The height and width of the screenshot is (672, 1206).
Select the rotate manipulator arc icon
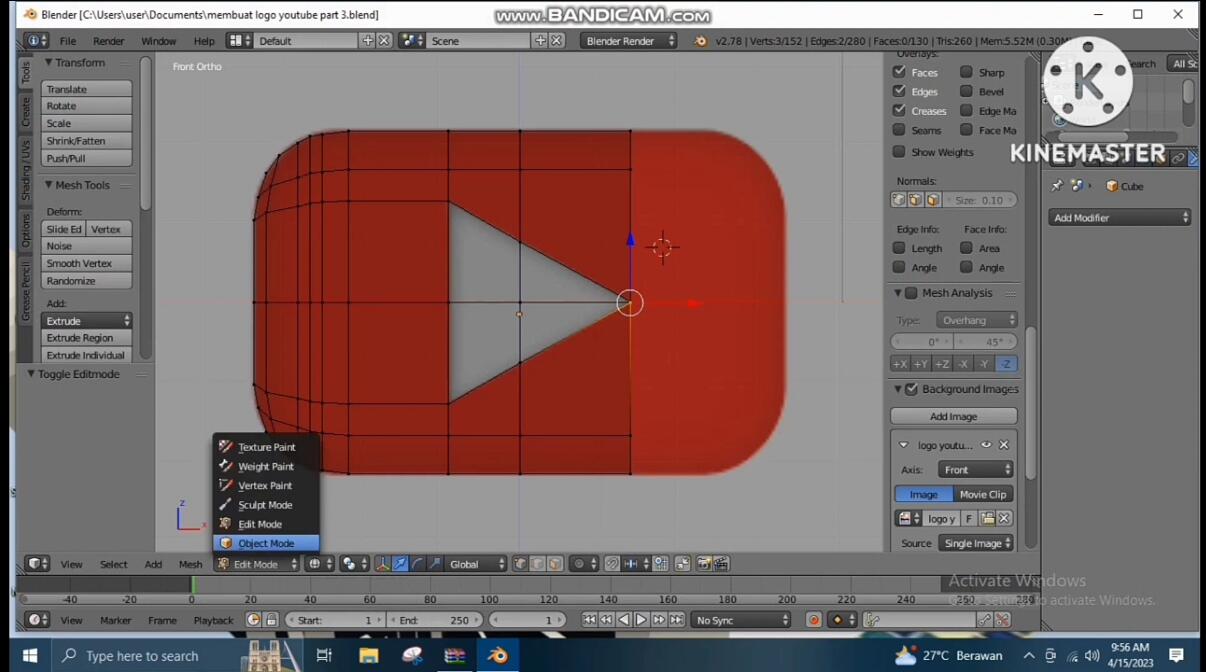[417, 564]
